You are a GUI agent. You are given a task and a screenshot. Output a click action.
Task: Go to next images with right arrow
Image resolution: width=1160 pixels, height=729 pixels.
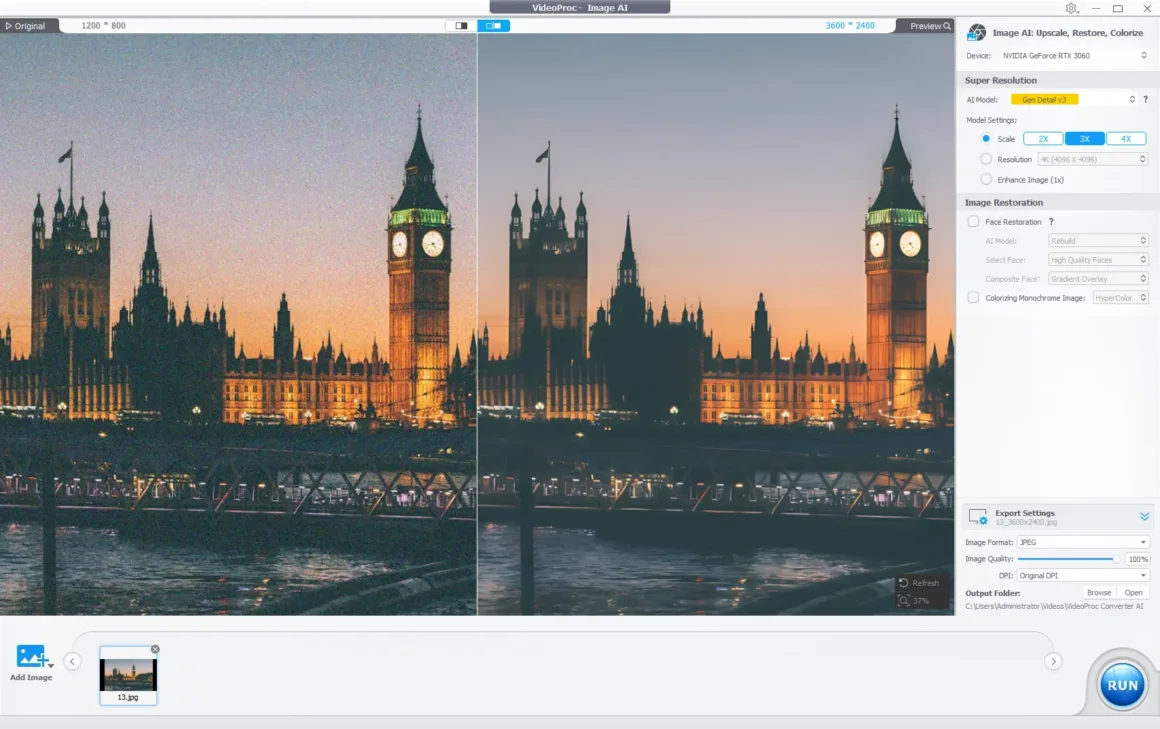click(x=1053, y=661)
